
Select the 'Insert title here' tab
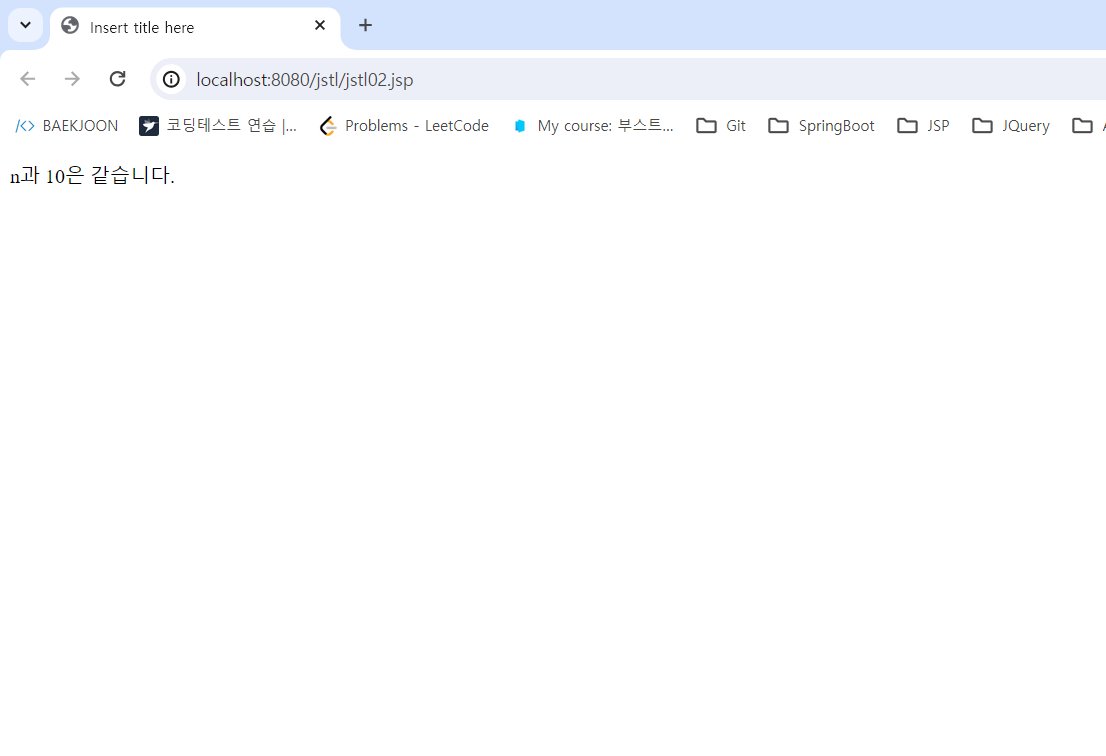point(195,27)
